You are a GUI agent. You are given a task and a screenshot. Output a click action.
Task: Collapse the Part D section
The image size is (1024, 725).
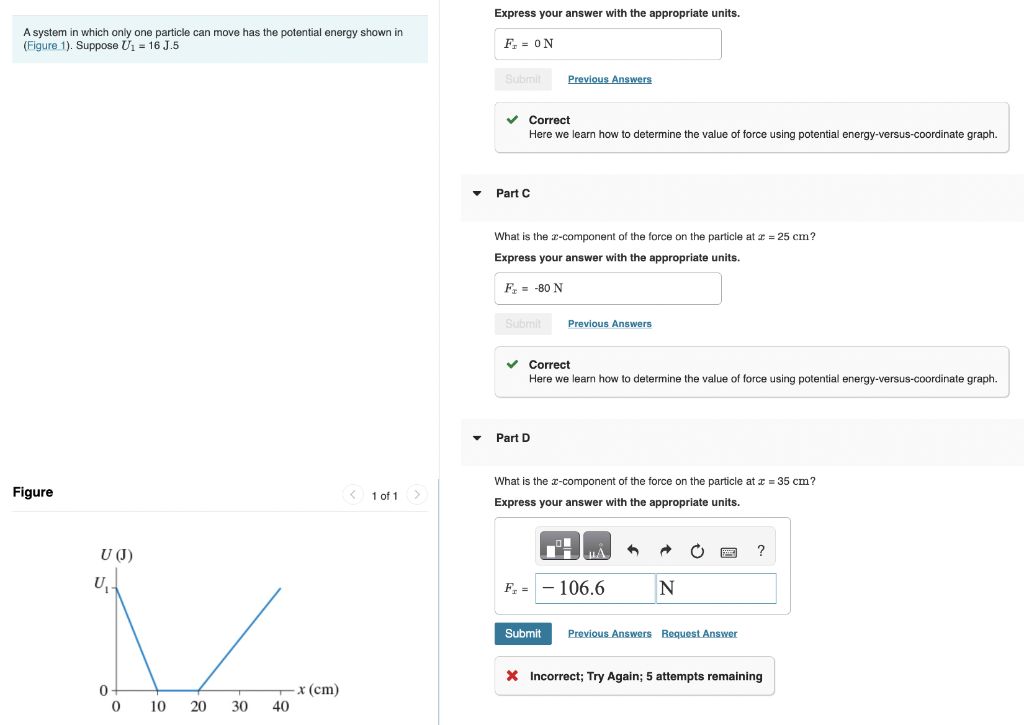(x=477, y=438)
